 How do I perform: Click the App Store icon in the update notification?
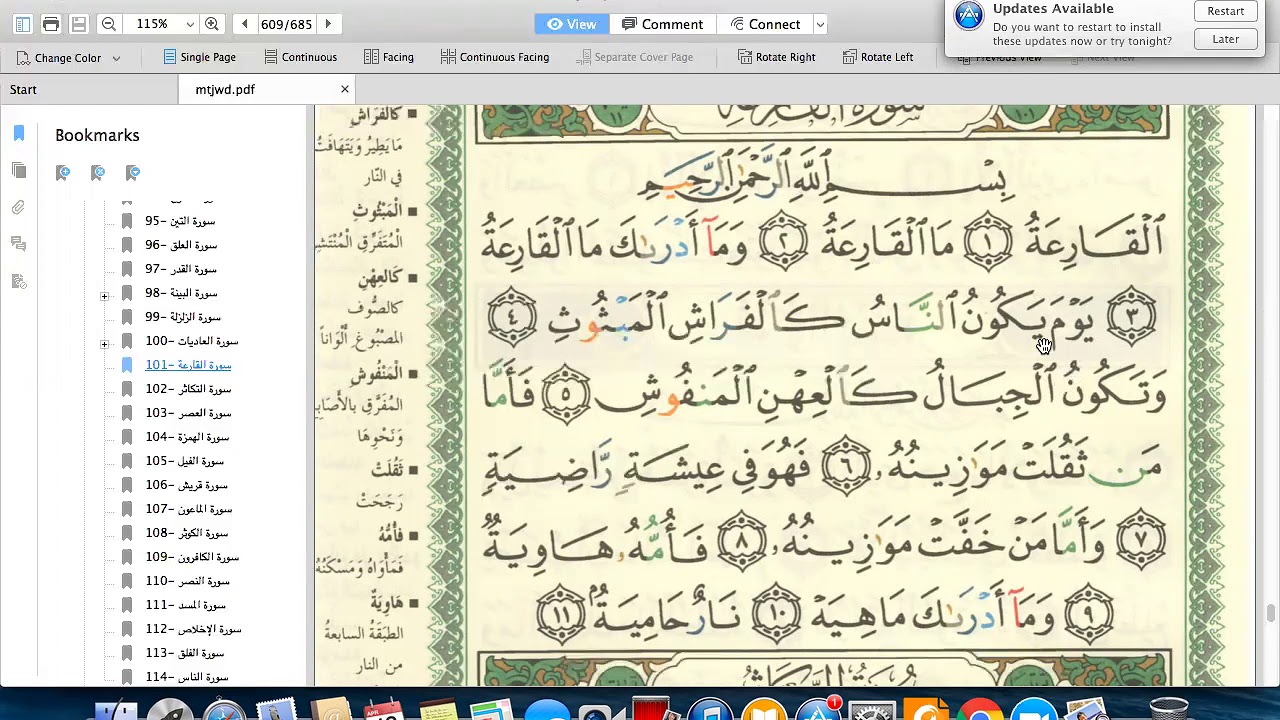pos(969,16)
